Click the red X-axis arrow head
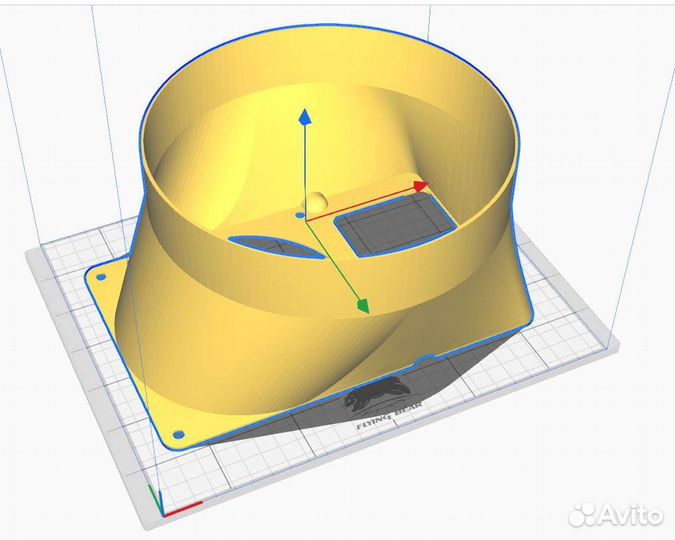Viewport: 675px width, 540px height. pos(422,186)
